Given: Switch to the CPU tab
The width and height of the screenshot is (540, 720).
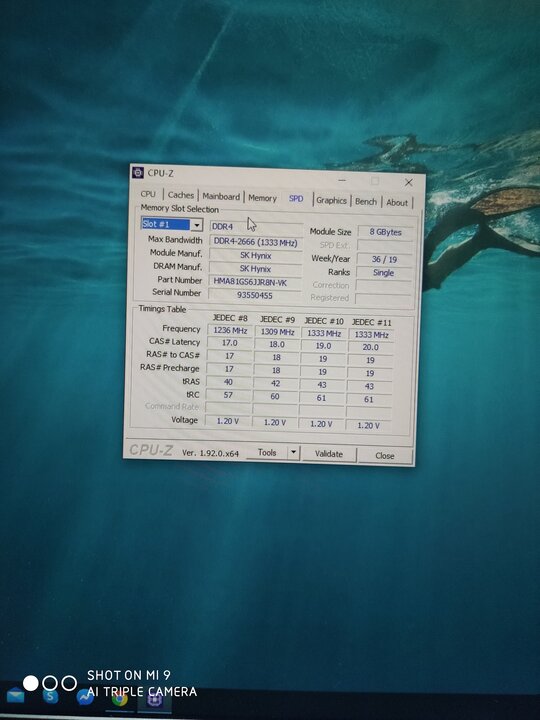Looking at the screenshot, I should tap(148, 194).
